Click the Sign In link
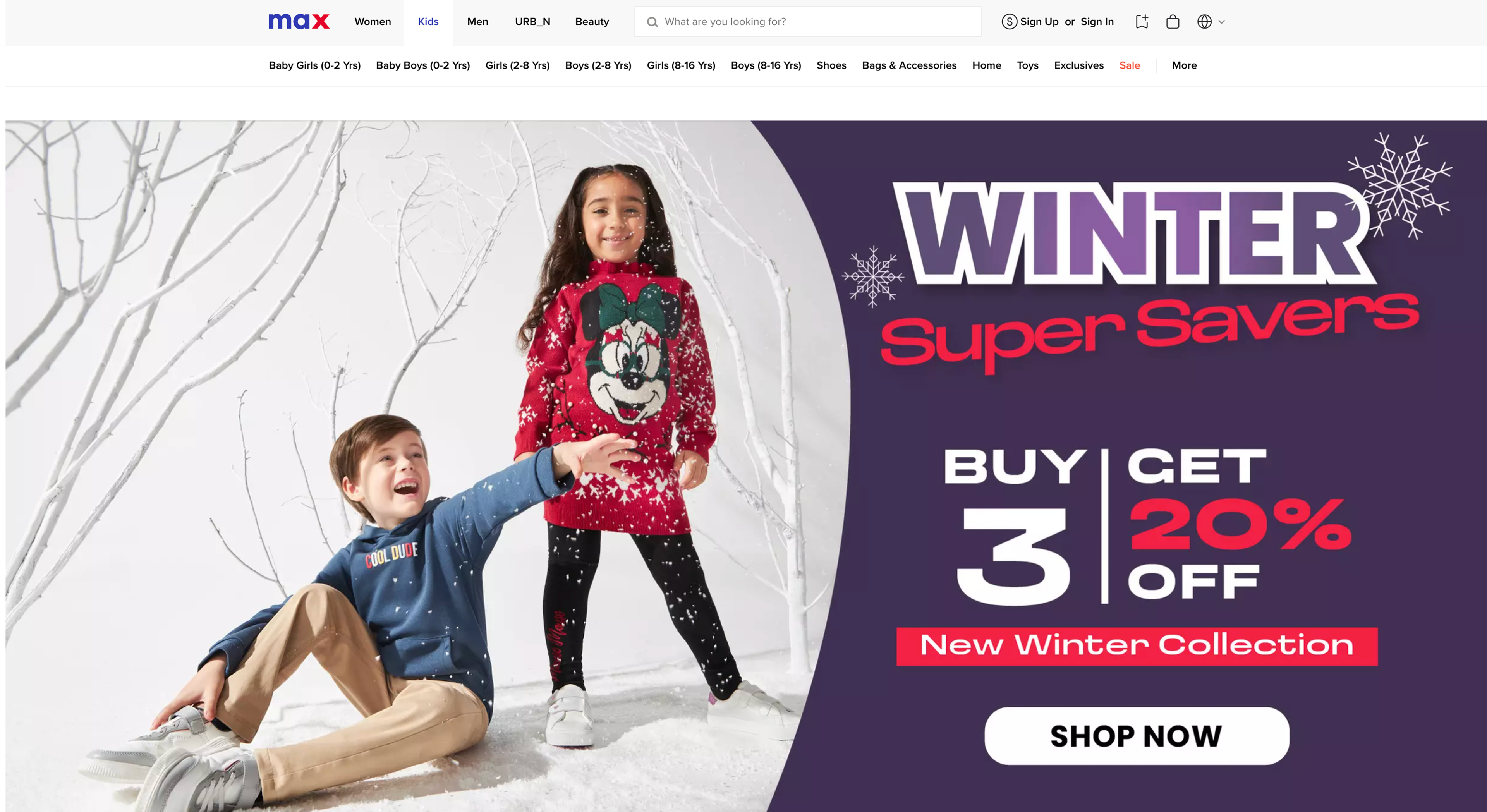 (1097, 22)
